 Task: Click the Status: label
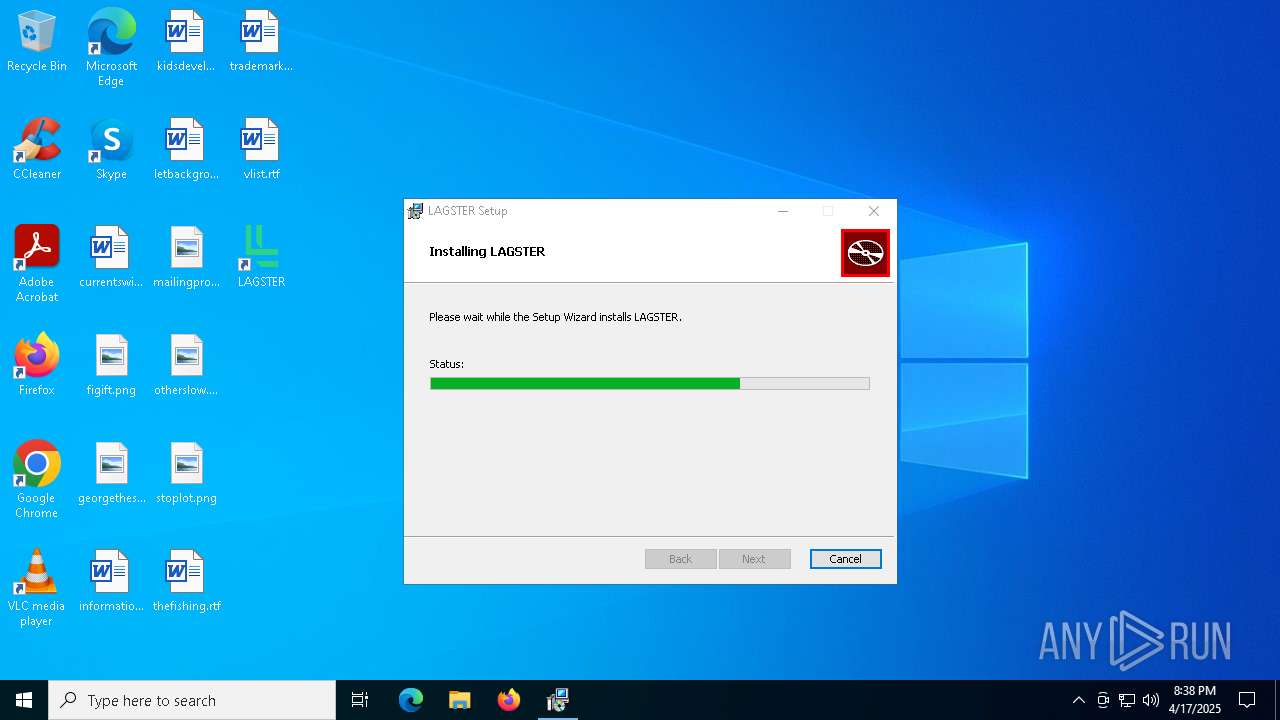[446, 364]
